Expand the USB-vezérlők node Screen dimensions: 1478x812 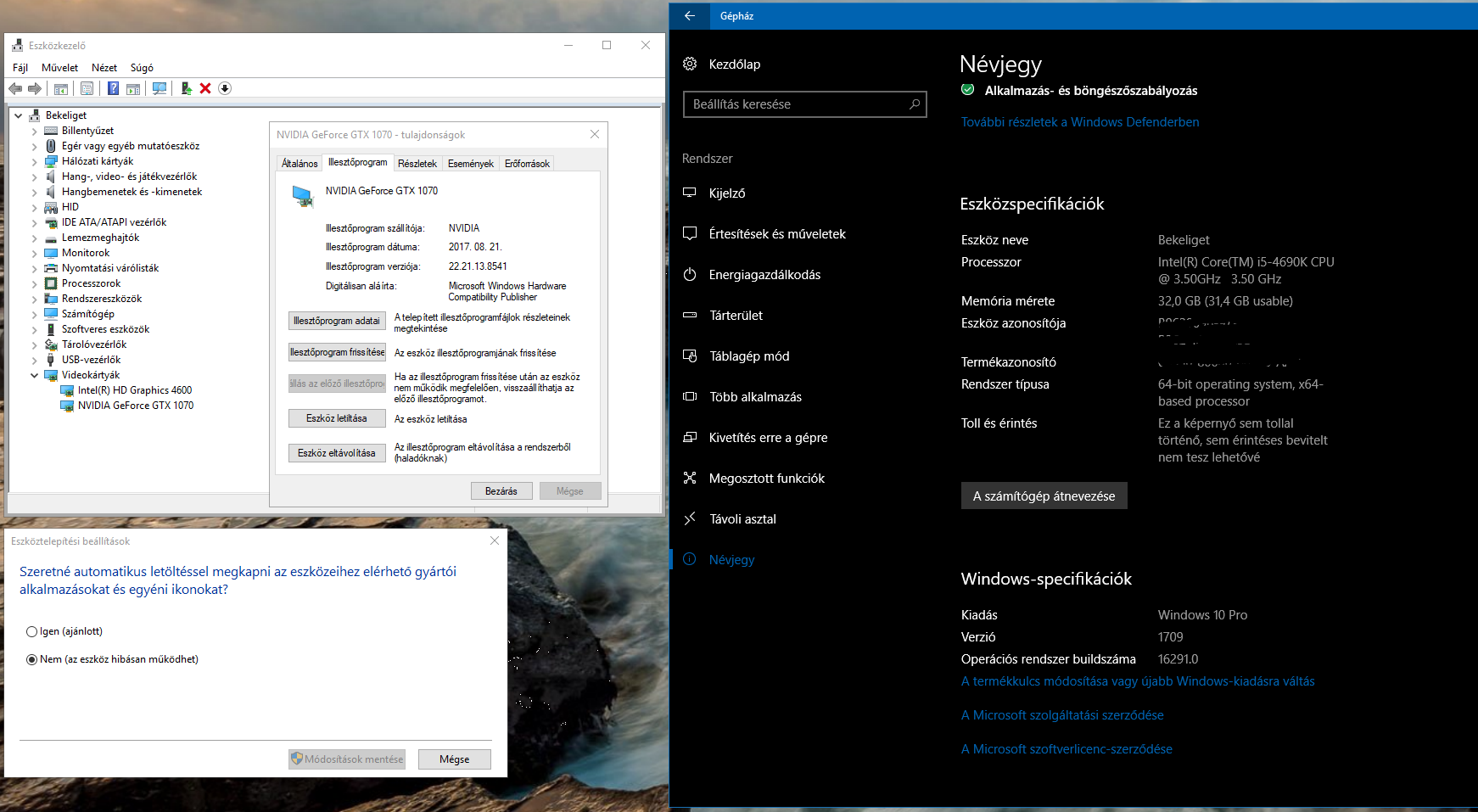click(34, 360)
